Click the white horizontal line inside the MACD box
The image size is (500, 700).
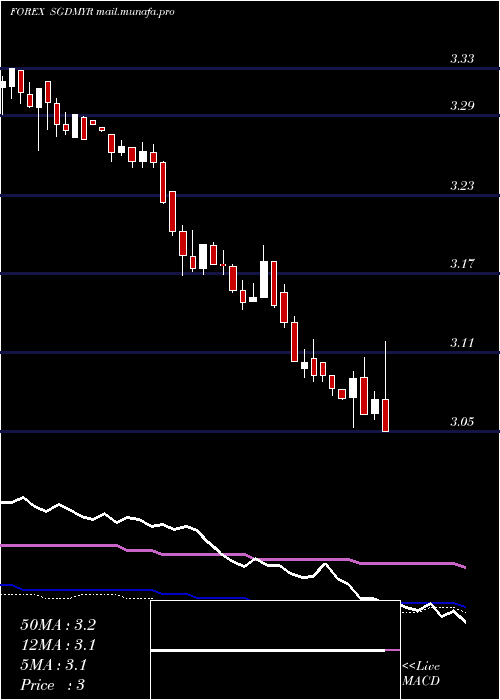[268, 650]
